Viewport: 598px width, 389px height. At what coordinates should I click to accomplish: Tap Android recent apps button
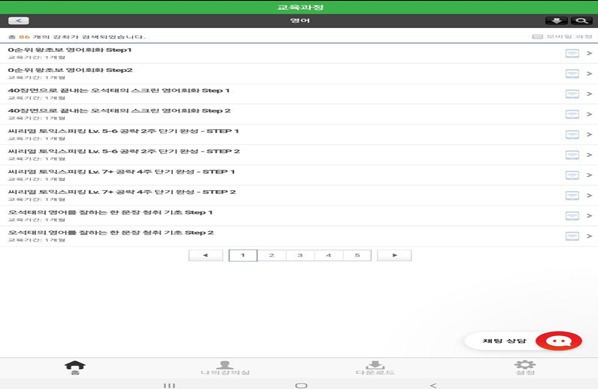coord(169,385)
